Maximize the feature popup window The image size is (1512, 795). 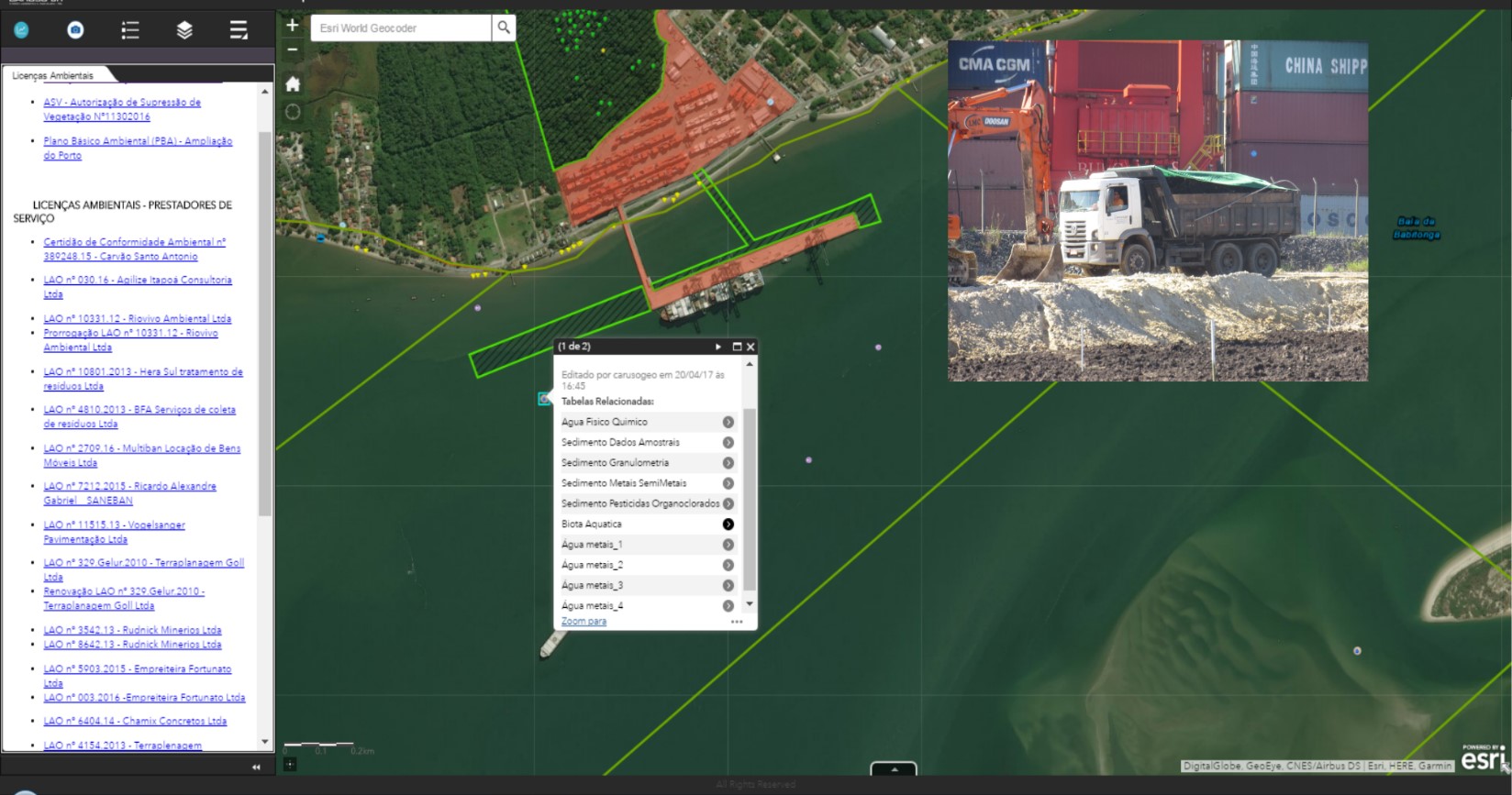click(x=737, y=347)
